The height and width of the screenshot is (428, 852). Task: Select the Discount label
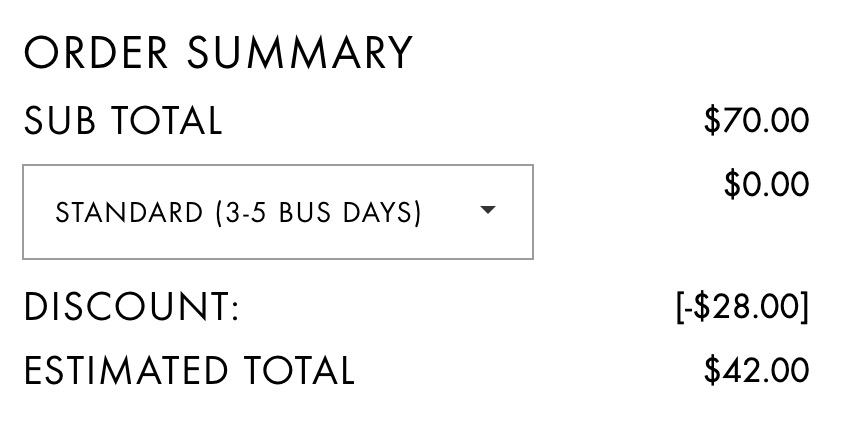coord(131,307)
